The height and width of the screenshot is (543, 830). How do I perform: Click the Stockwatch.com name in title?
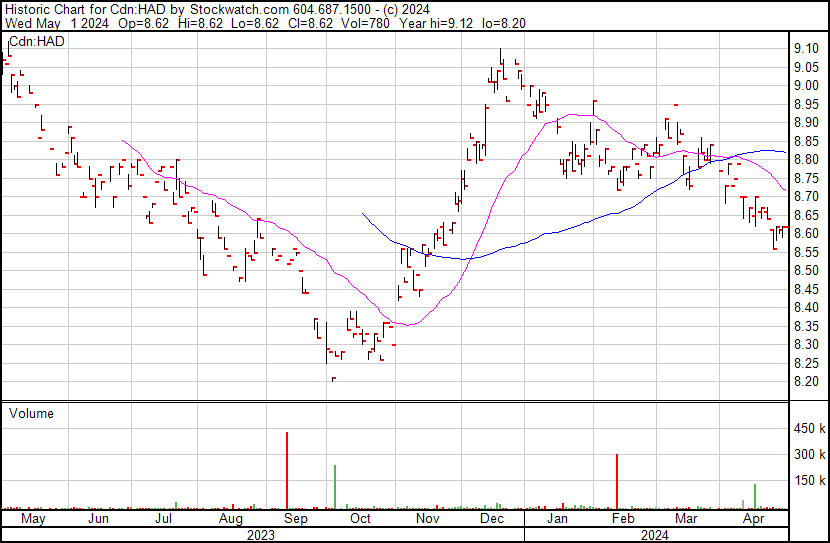(x=239, y=10)
